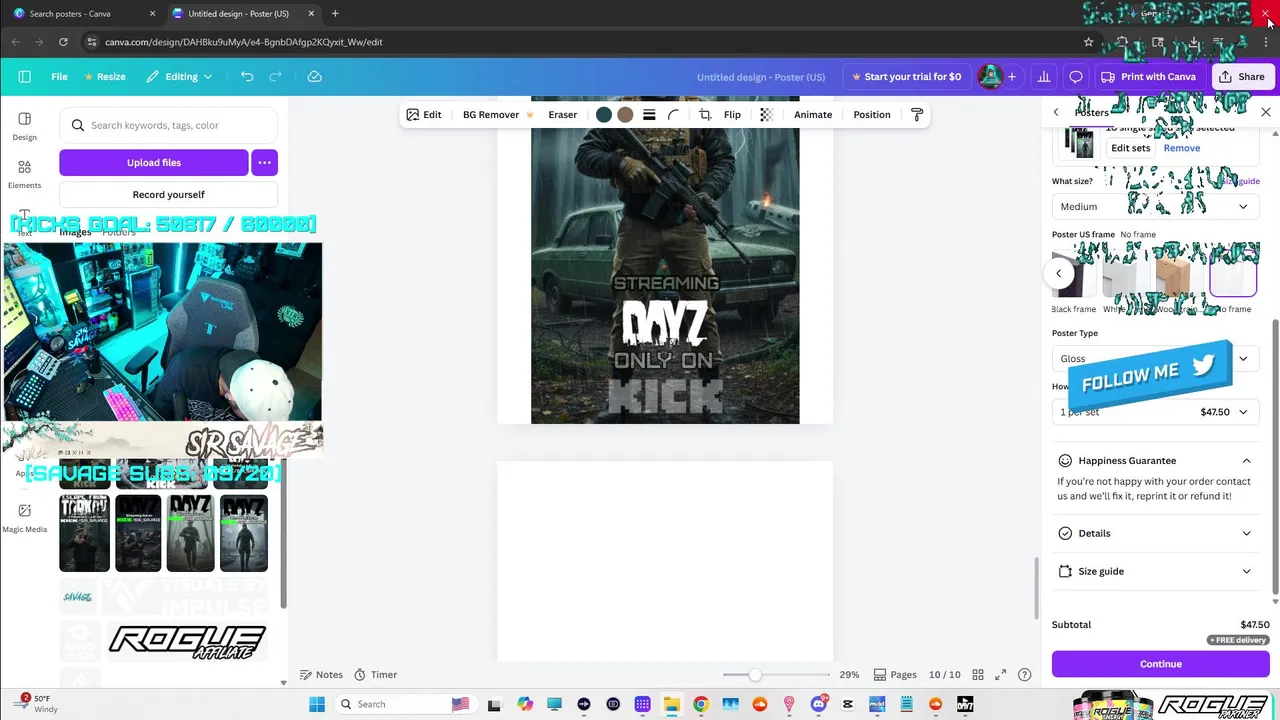Open the Timer at bottom
This screenshot has width=1280, height=720.
(x=376, y=675)
